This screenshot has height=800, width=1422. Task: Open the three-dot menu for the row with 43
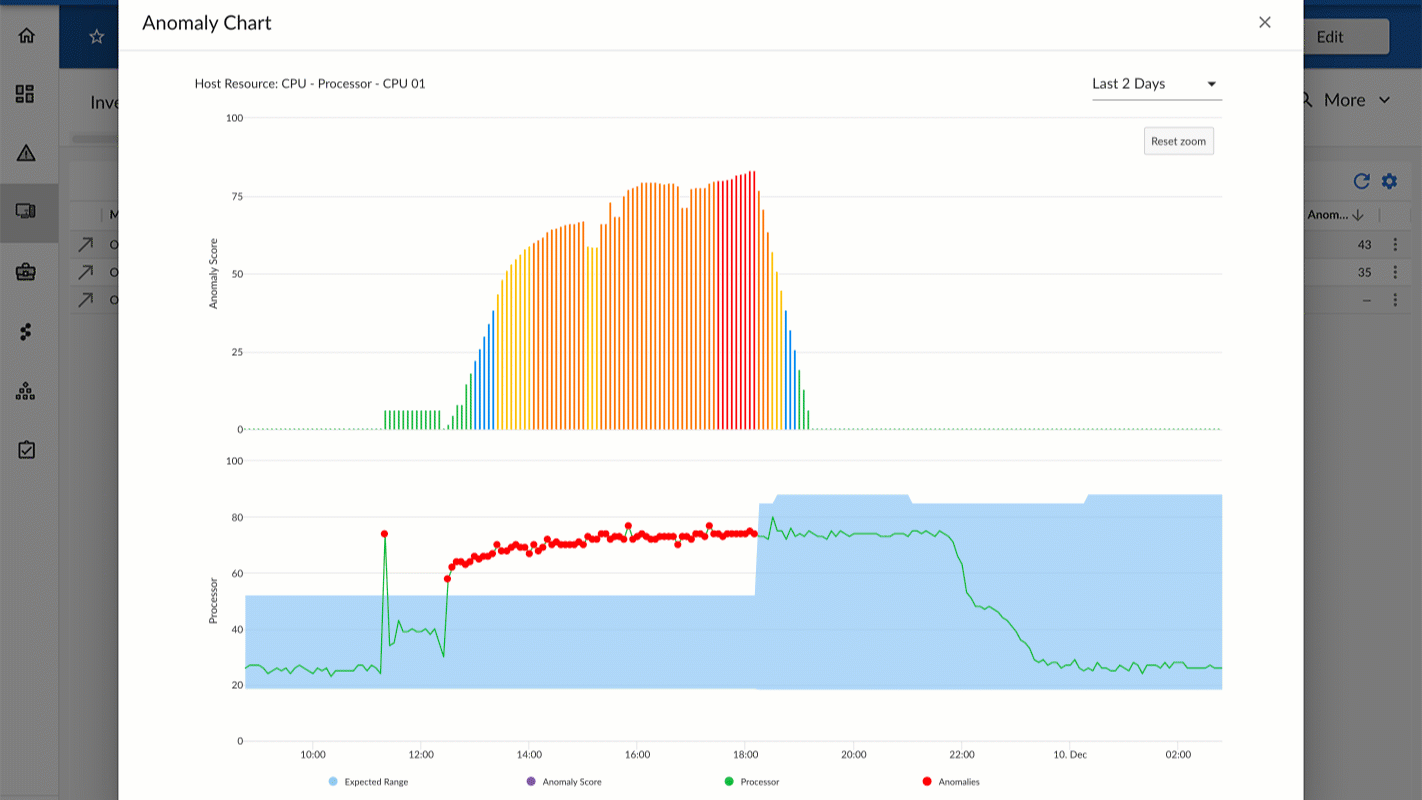(x=1395, y=245)
